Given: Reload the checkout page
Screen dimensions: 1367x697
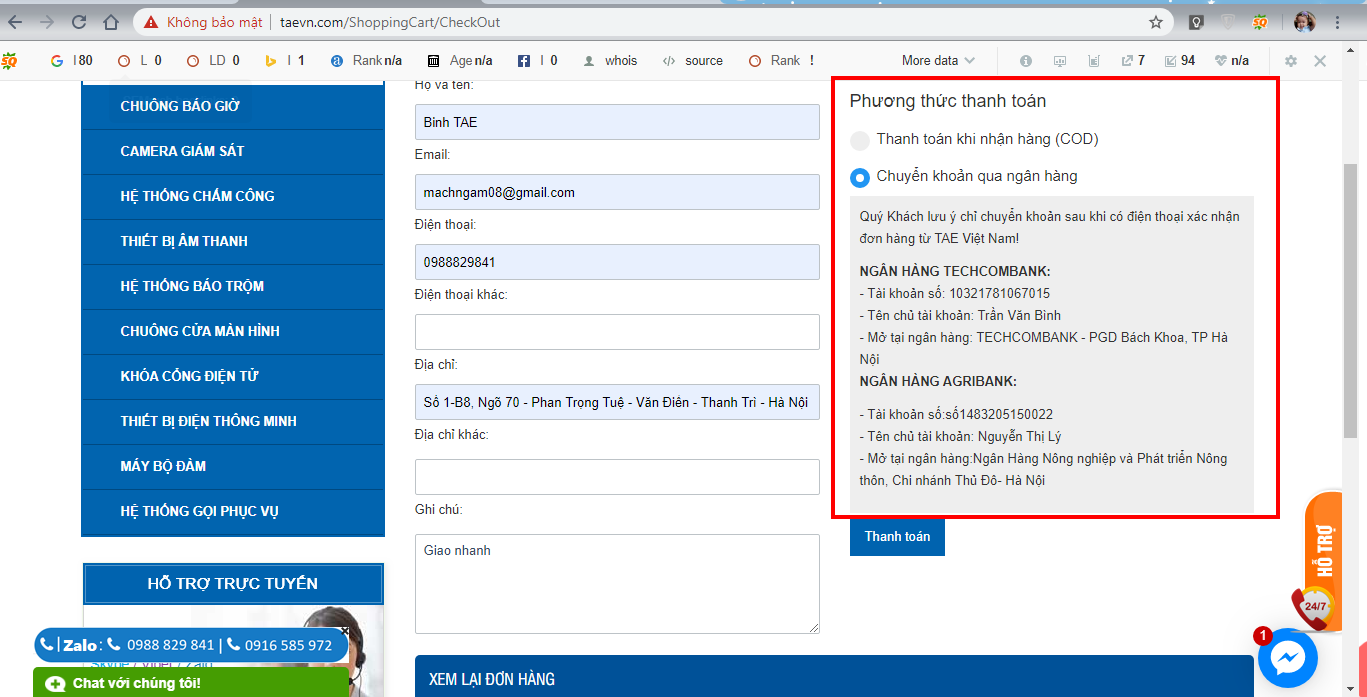Looking at the screenshot, I should click(x=79, y=22).
